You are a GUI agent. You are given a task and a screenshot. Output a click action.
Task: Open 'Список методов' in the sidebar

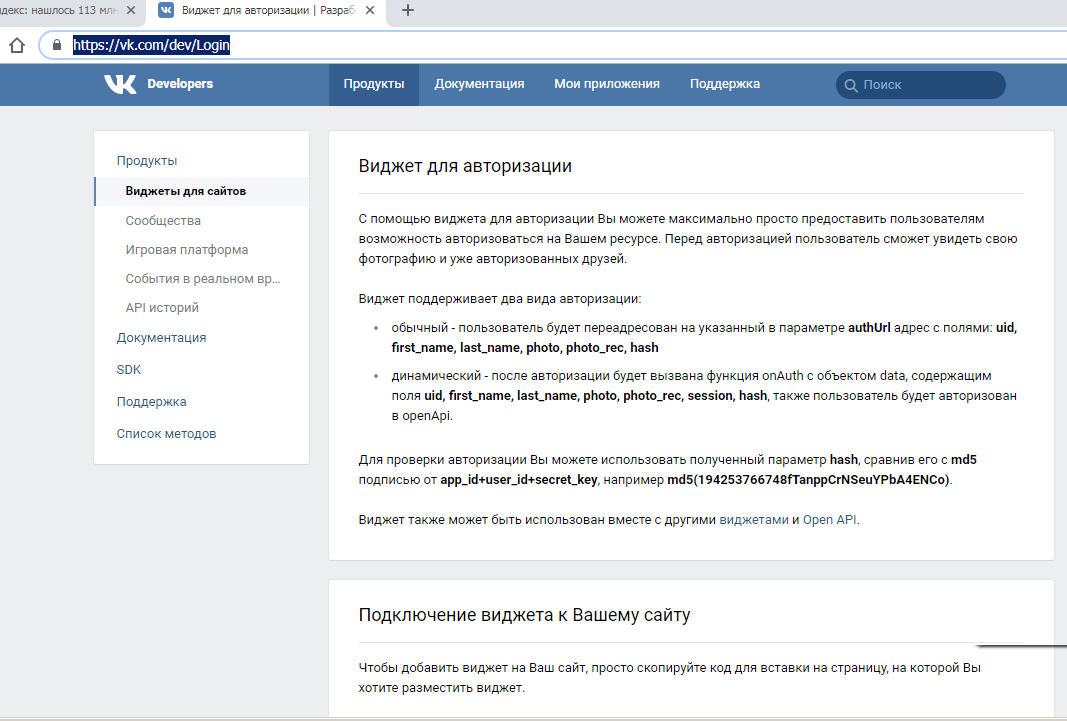click(166, 433)
